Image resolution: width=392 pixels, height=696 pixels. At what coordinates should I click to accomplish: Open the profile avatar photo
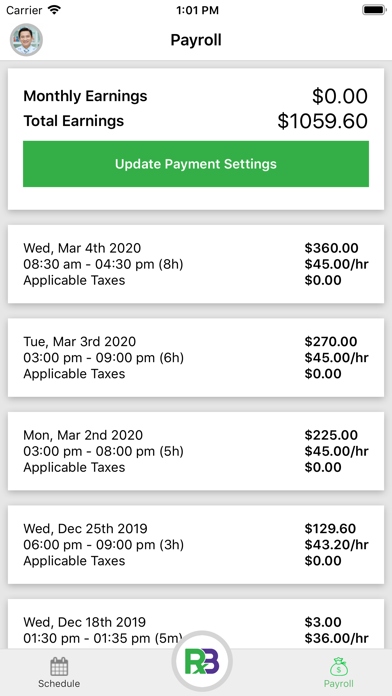click(26, 40)
